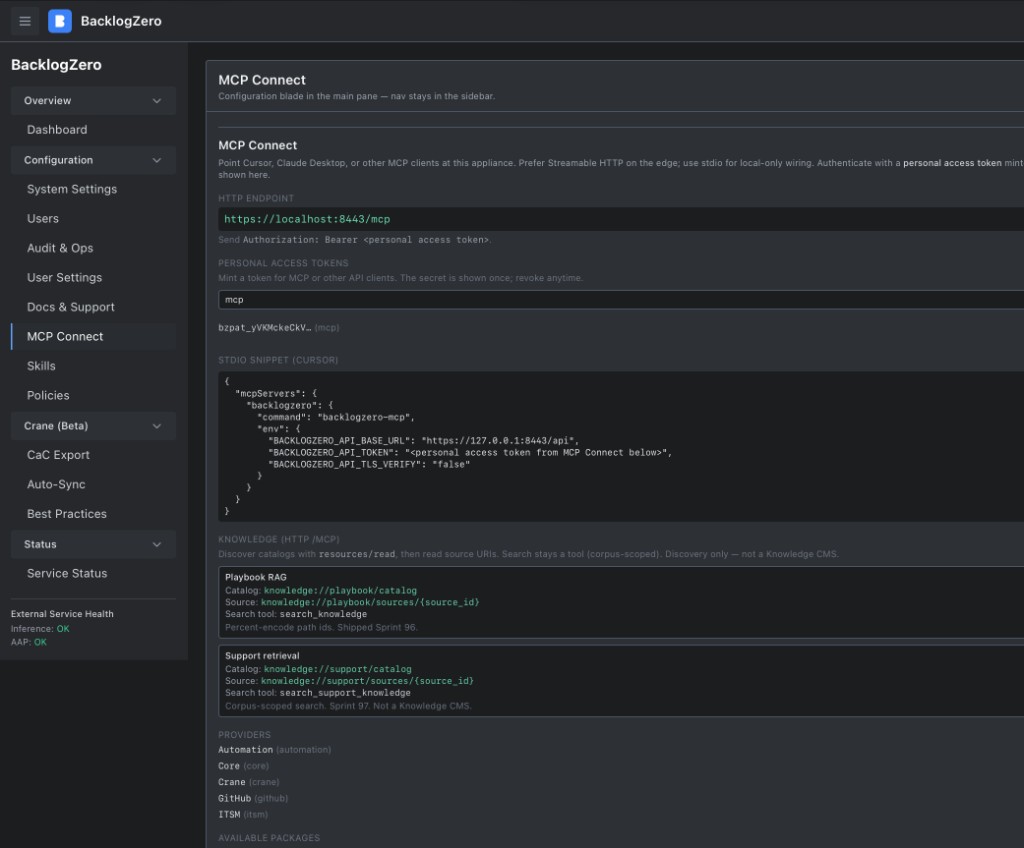Collapse the Overview section chevron
This screenshot has width=1024, height=848.
(157, 101)
